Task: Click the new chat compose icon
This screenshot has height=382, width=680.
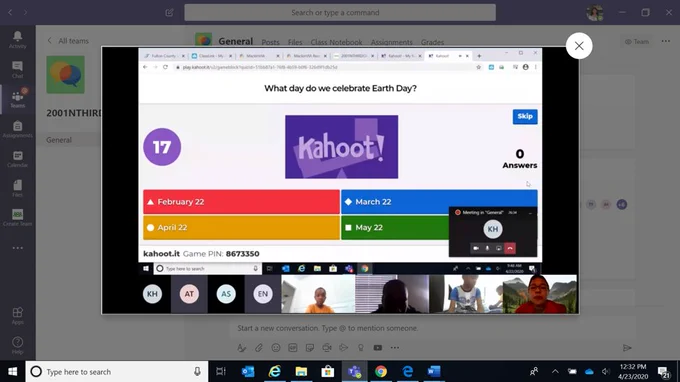Action: coord(170,13)
